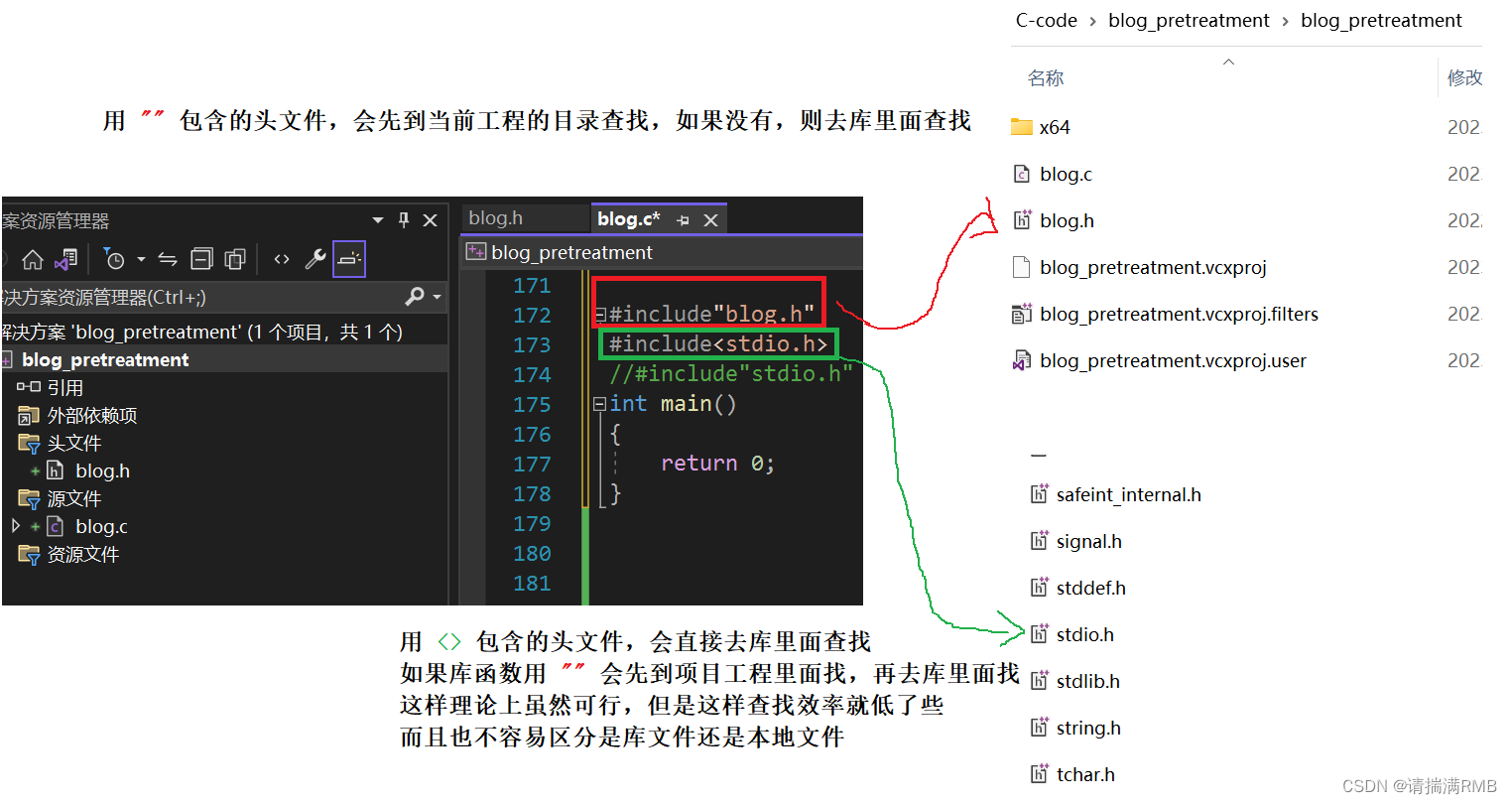The width and height of the screenshot is (1512, 804).
Task: Close the Solution Explorer panel
Action: tap(431, 220)
